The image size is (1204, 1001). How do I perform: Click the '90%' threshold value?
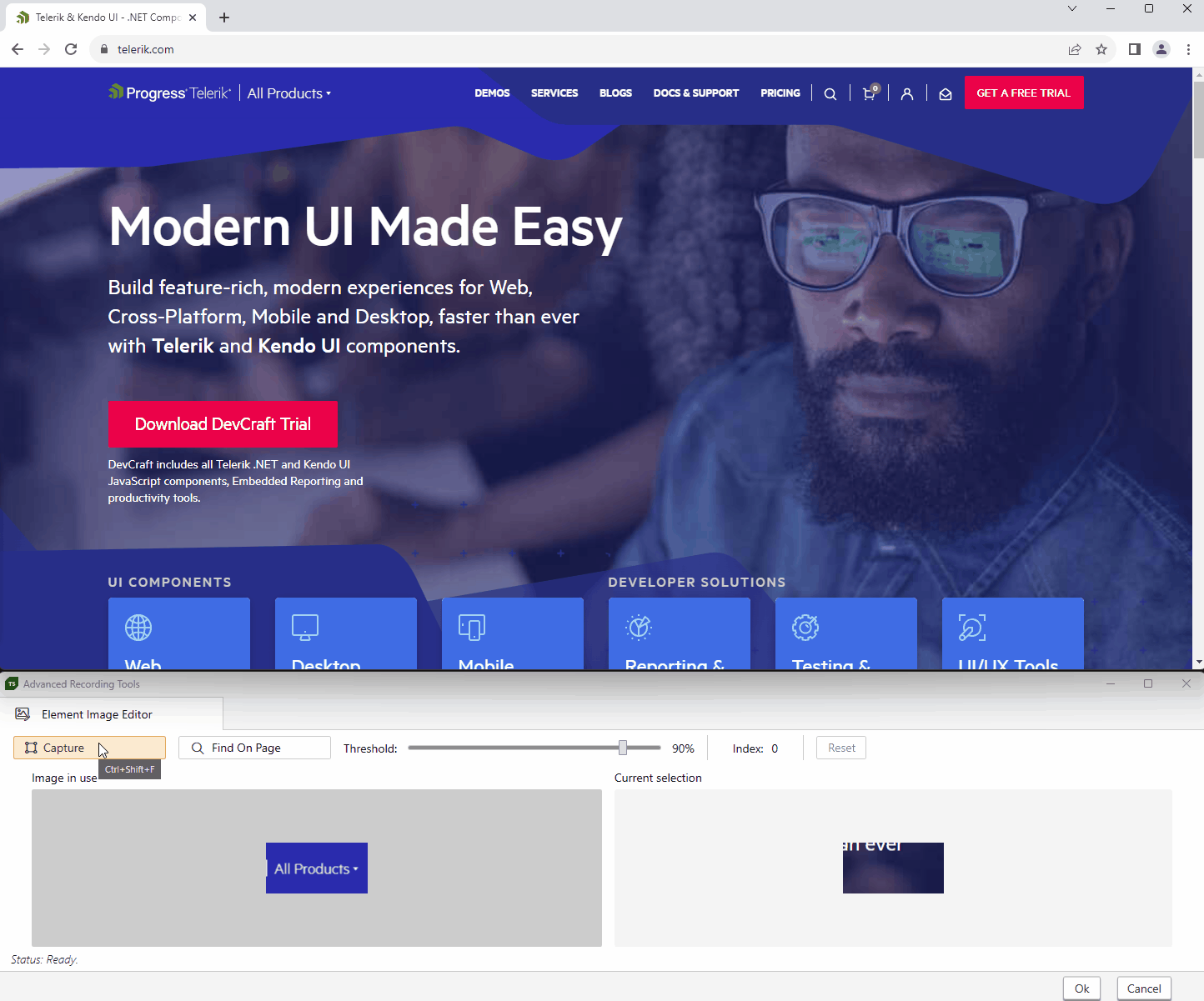point(683,748)
